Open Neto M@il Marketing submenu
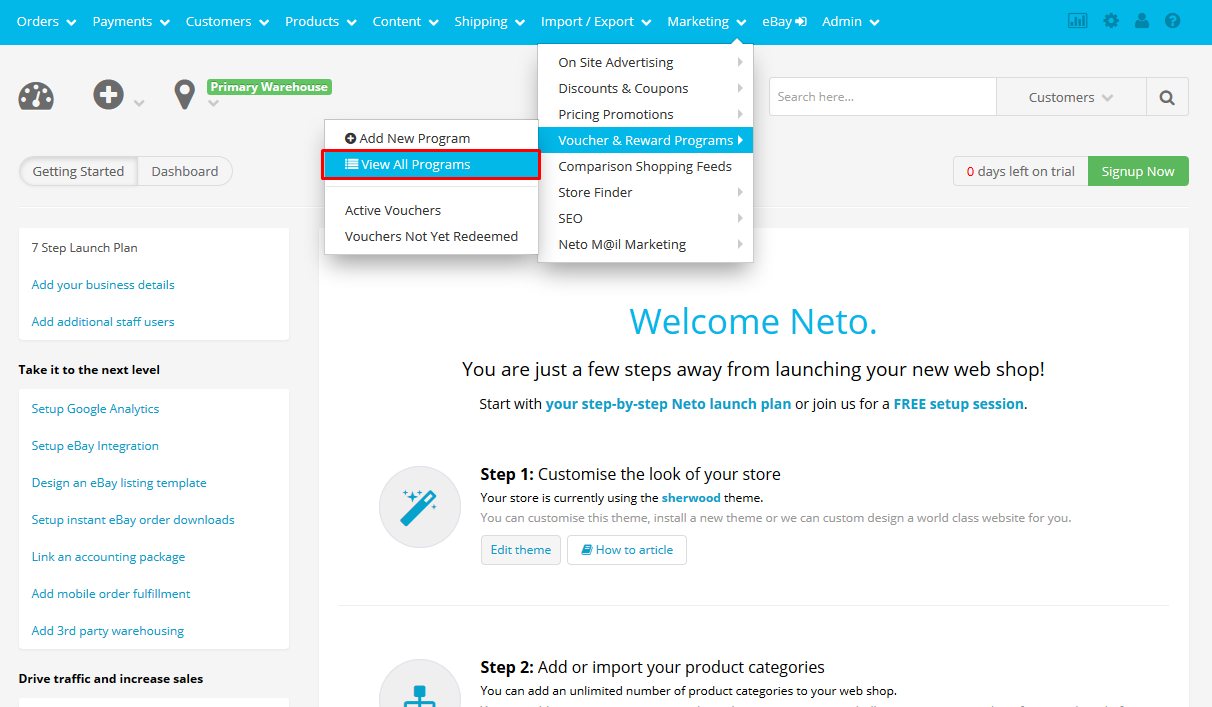 [x=646, y=244]
